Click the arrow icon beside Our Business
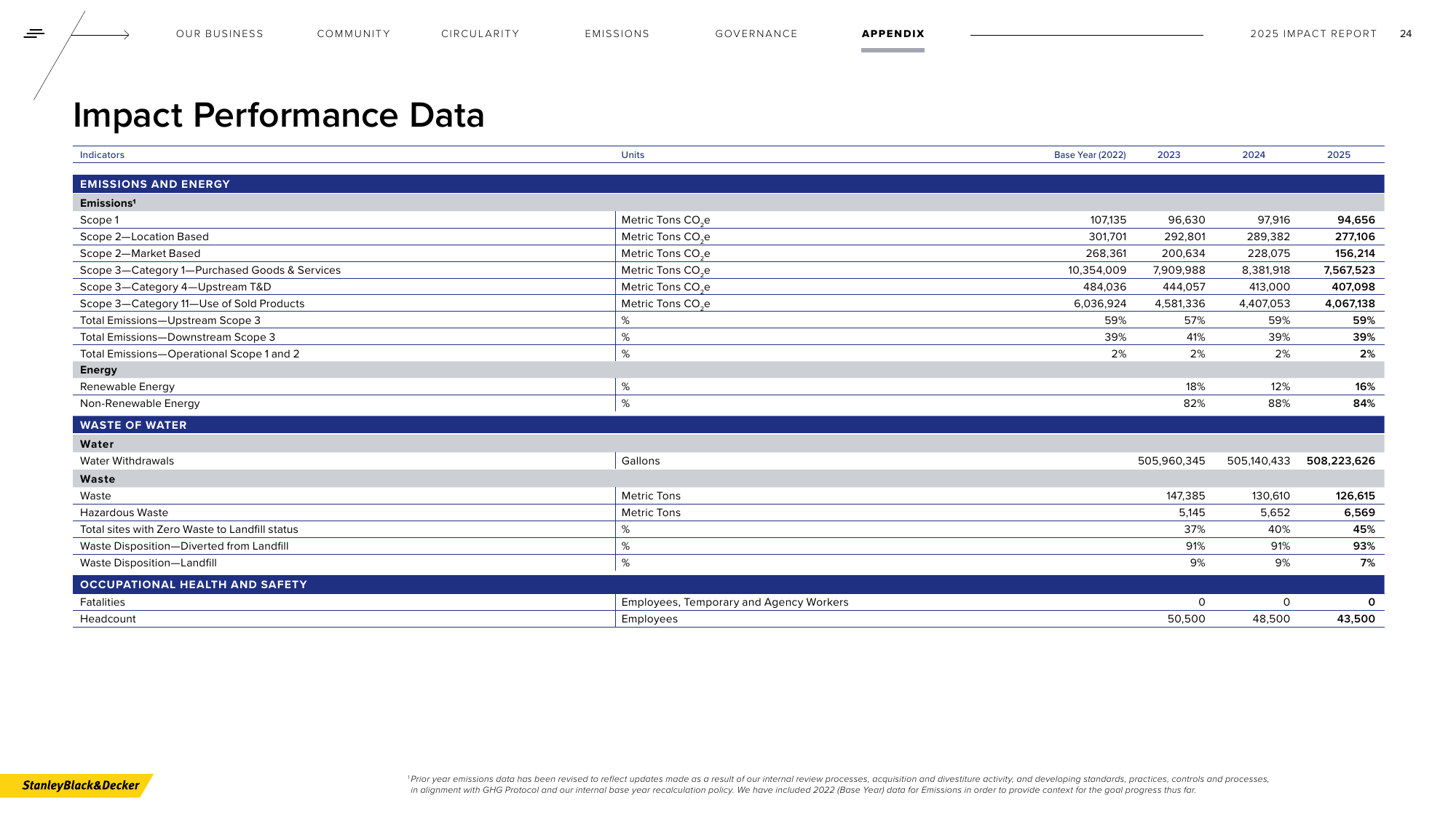This screenshot has height=819, width=1456. pyautogui.click(x=100, y=34)
